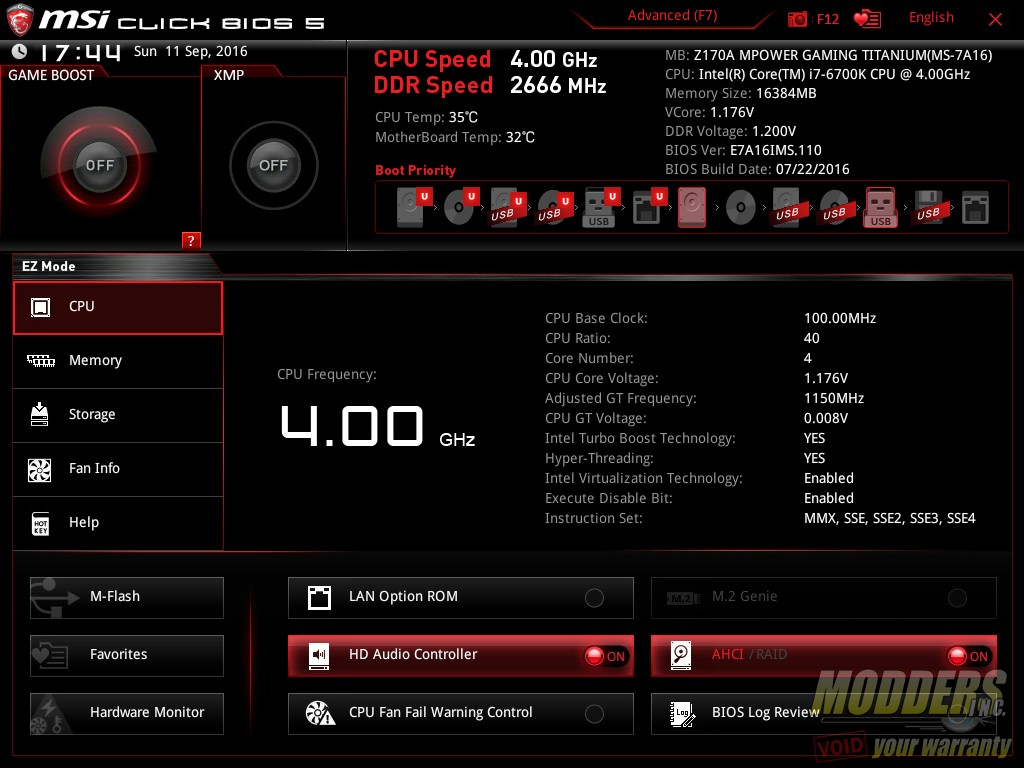The image size is (1024, 768).
Task: Select the highlighted legacy USB key boot device
Action: pyautogui.click(x=880, y=207)
